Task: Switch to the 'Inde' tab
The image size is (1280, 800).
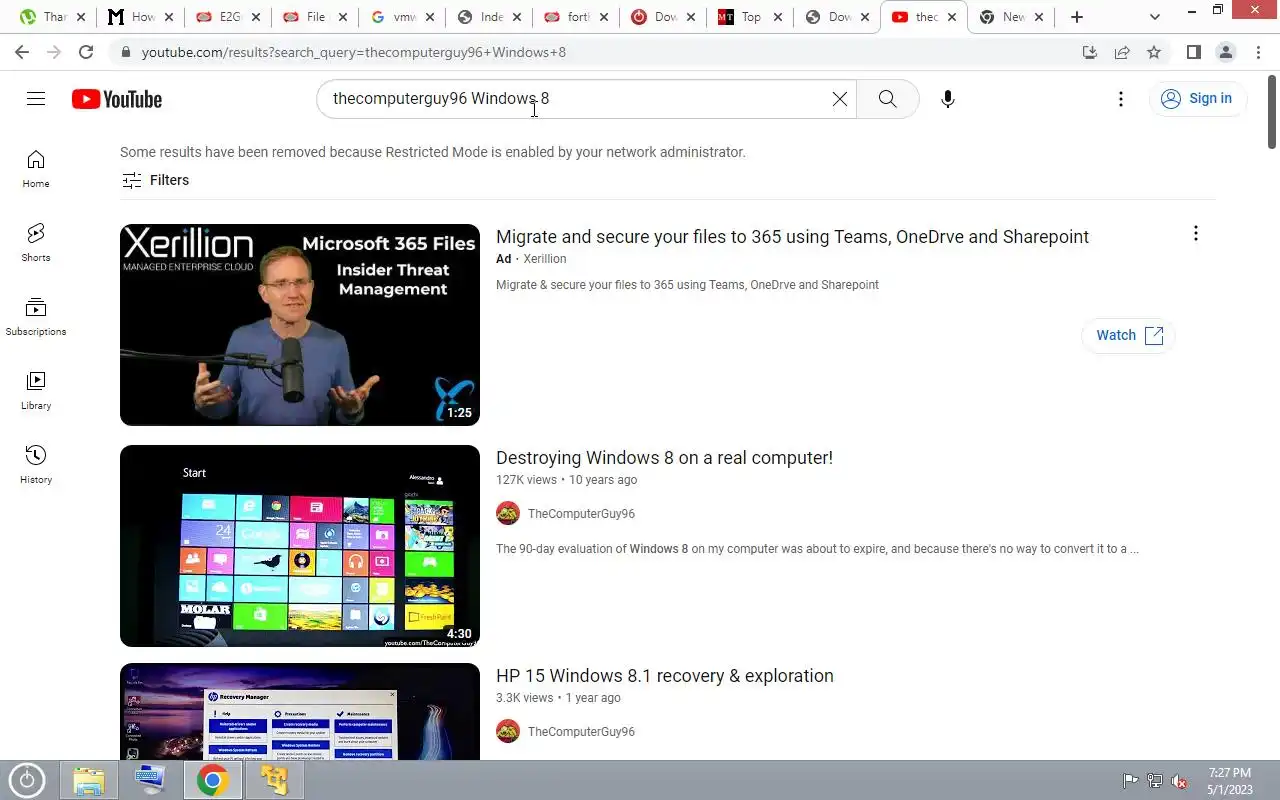Action: 488,17
